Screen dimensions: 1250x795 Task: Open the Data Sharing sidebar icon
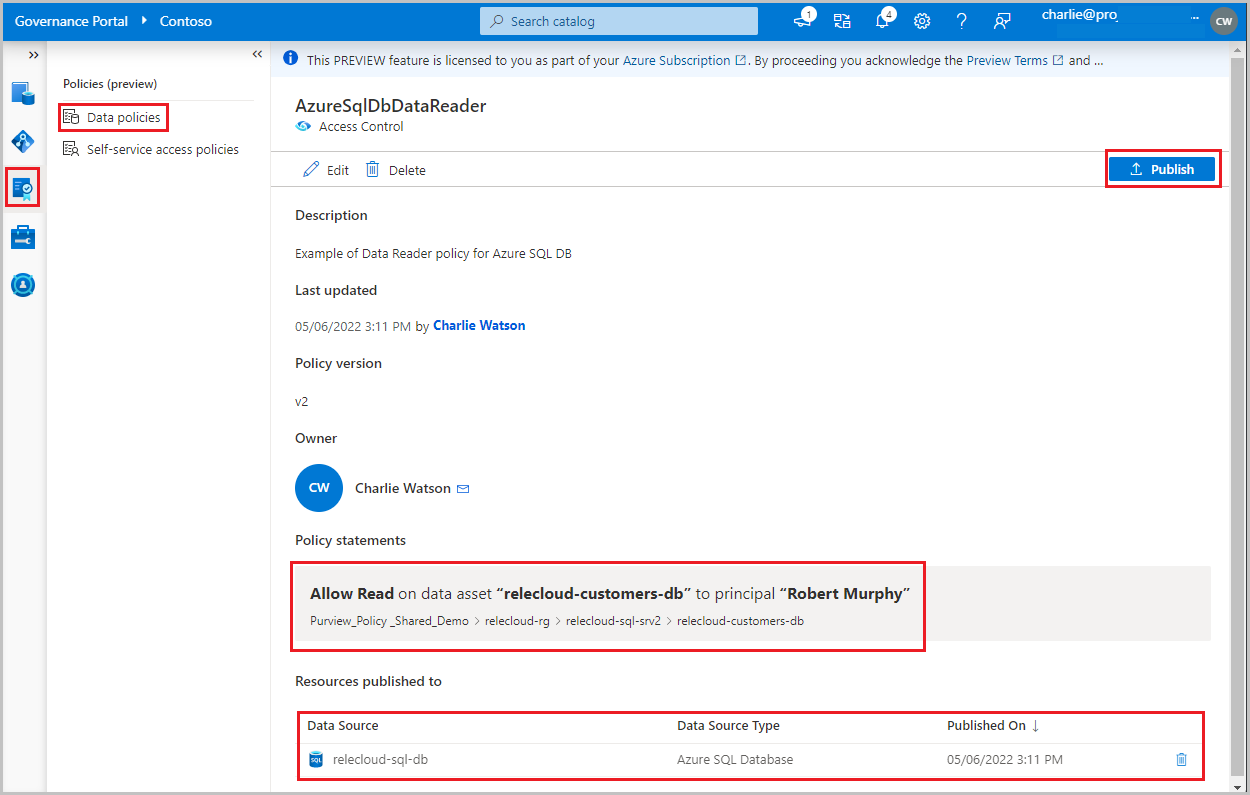click(x=22, y=284)
